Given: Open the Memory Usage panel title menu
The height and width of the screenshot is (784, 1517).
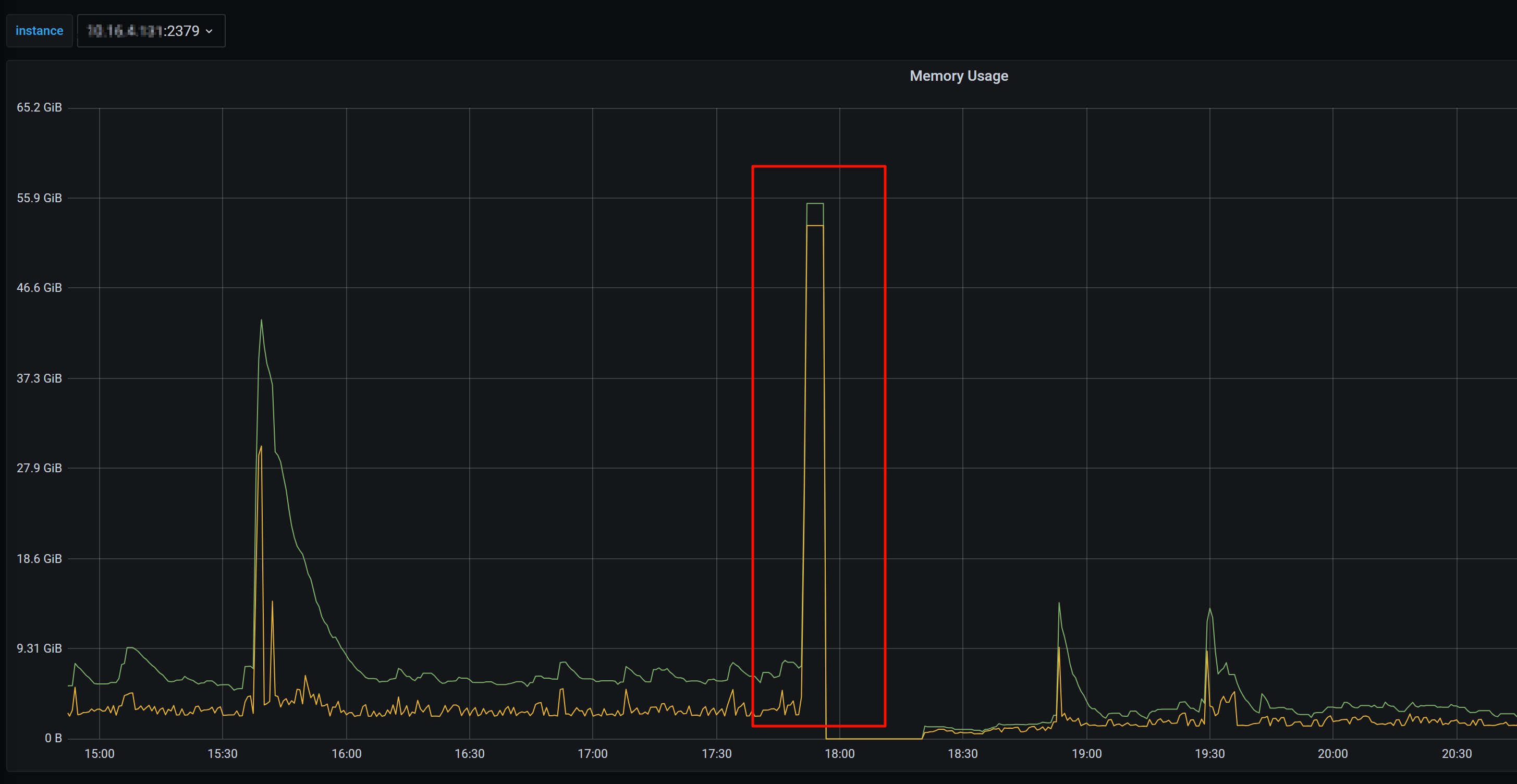Looking at the screenshot, I should pyautogui.click(x=958, y=76).
